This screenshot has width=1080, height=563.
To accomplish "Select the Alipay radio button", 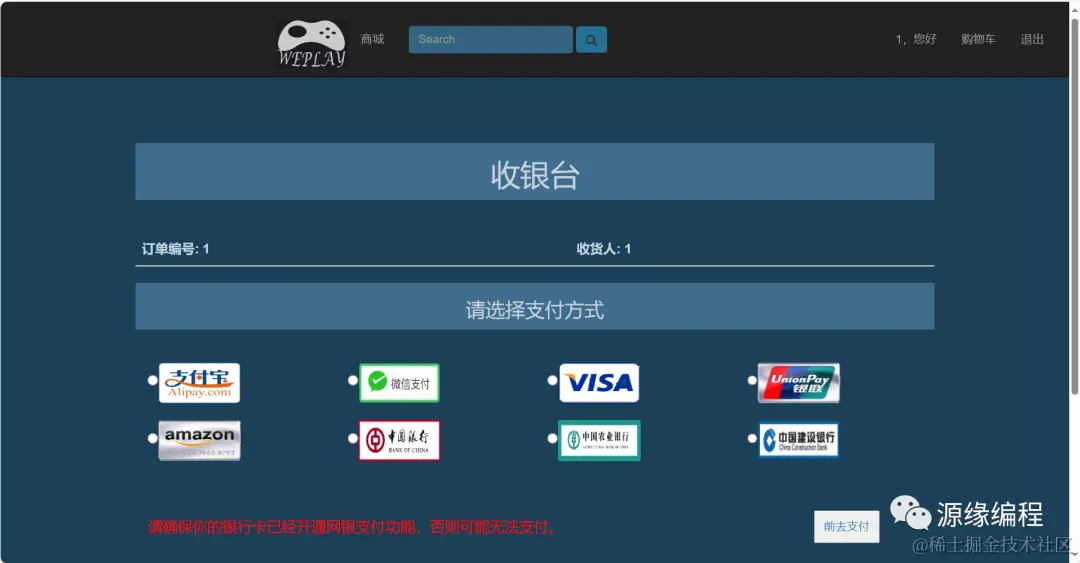I will pyautogui.click(x=152, y=380).
